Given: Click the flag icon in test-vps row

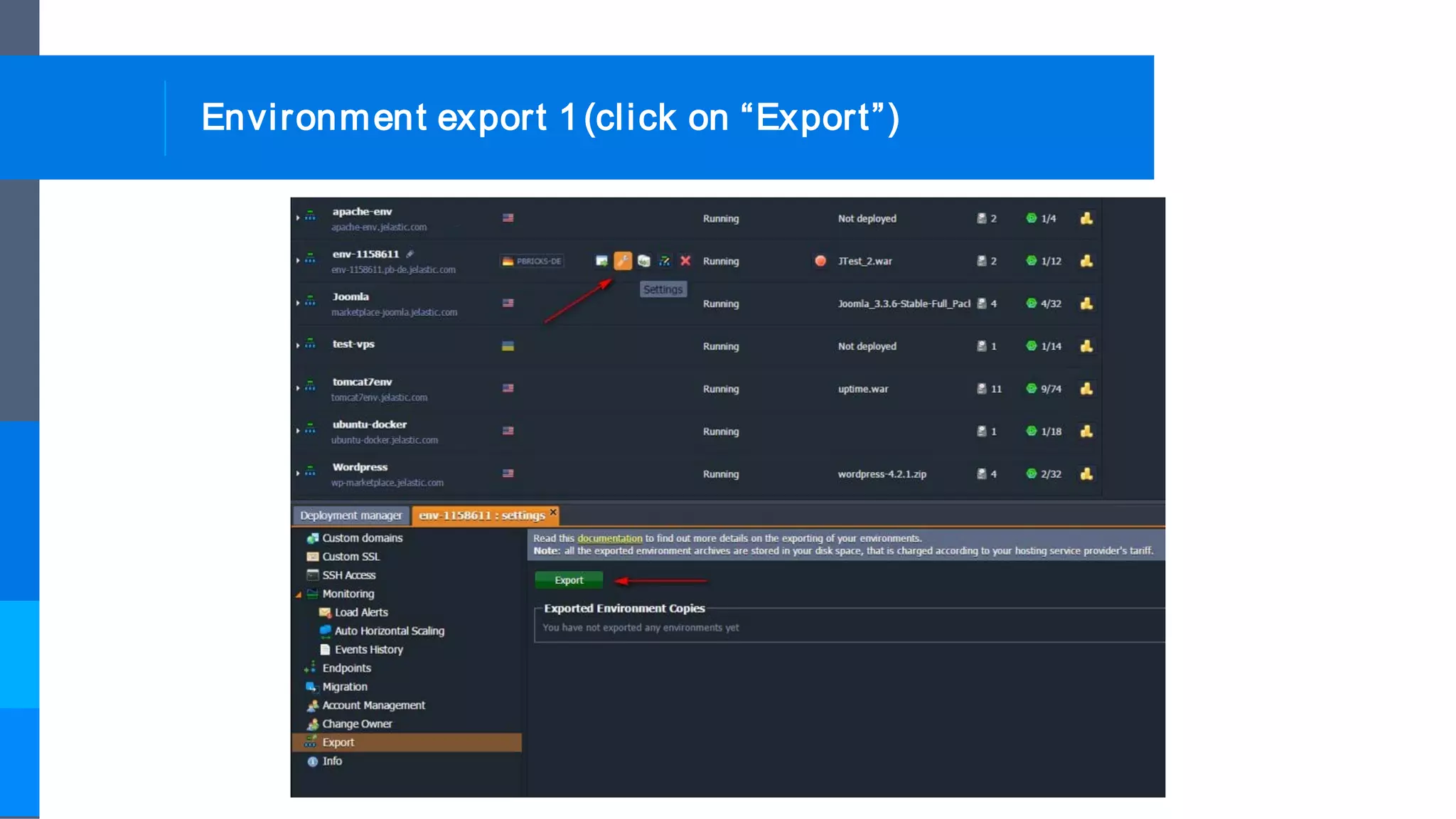Looking at the screenshot, I should pyautogui.click(x=508, y=346).
